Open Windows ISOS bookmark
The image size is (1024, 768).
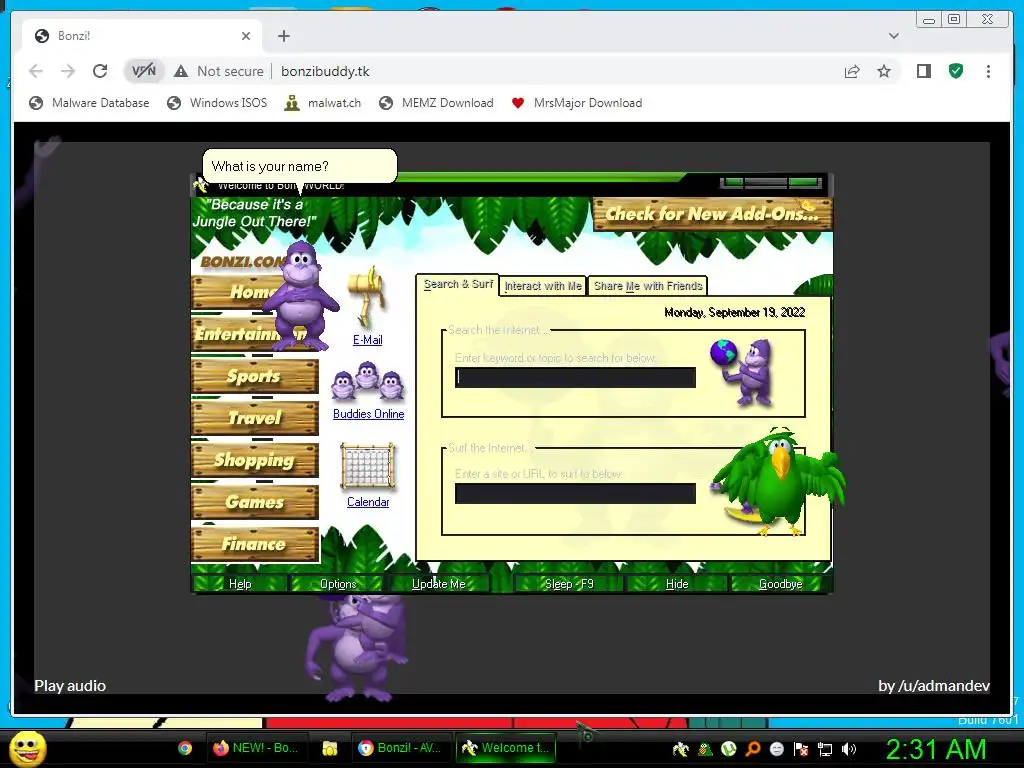click(217, 103)
